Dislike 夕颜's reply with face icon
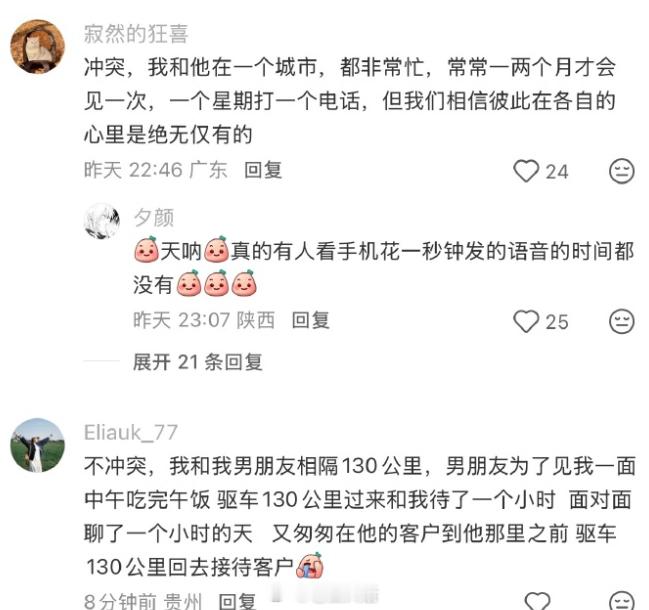Screen dimensions: 649x610 pyautogui.click(x=622, y=322)
